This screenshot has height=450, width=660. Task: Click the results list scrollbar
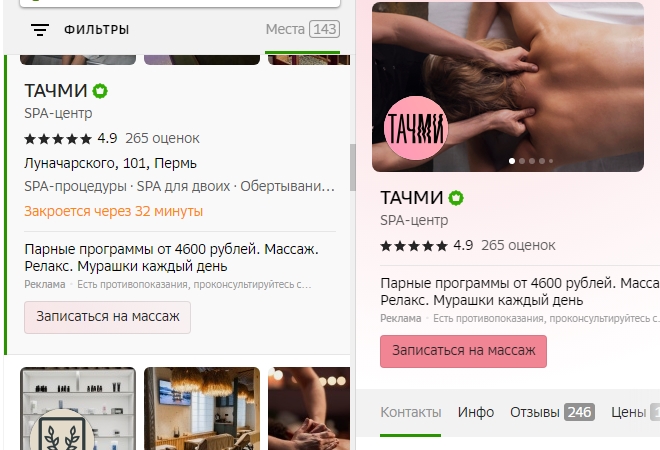(353, 167)
